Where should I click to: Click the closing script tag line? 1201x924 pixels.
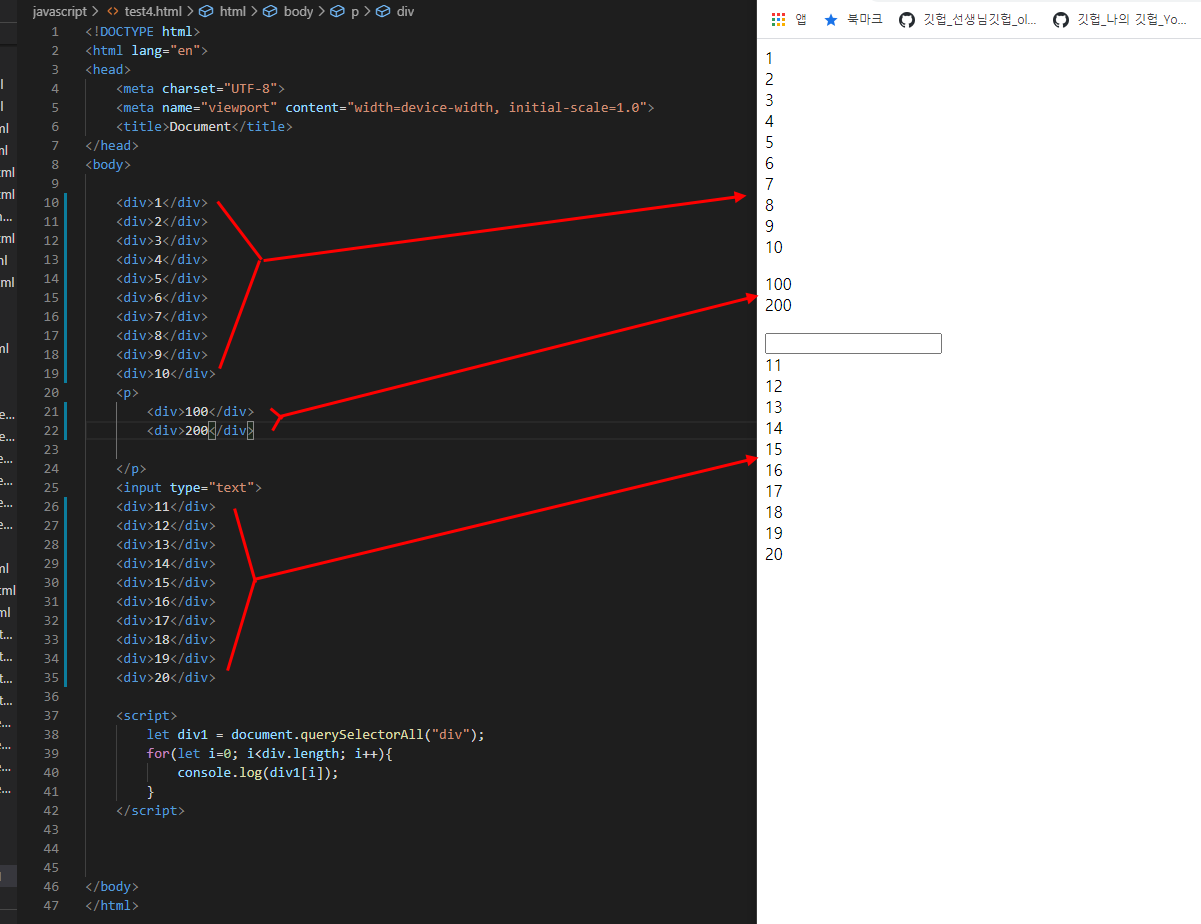150,810
